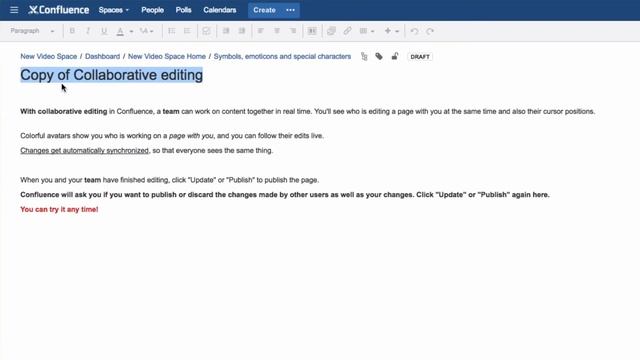Open Dashboard breadcrumb link
640x360 pixels.
tap(102, 56)
